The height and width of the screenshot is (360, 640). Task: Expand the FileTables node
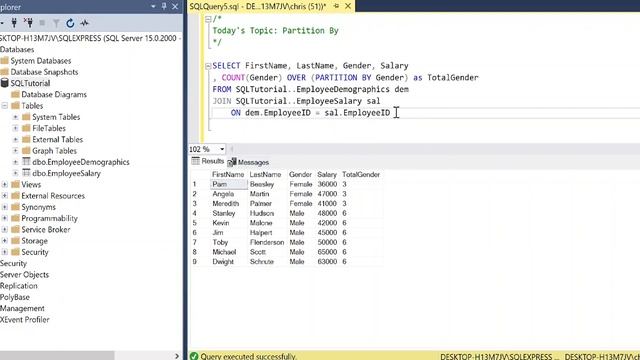16,128
